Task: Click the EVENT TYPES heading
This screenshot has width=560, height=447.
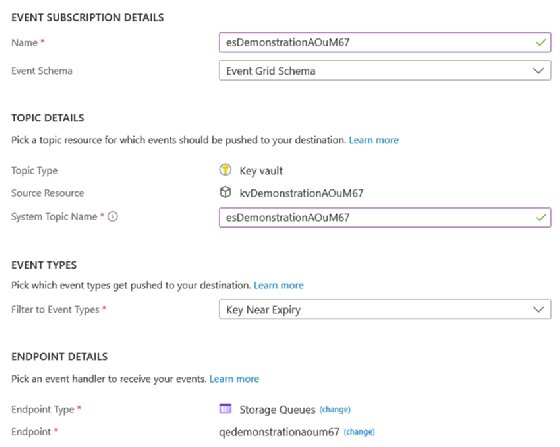Action: point(44,265)
